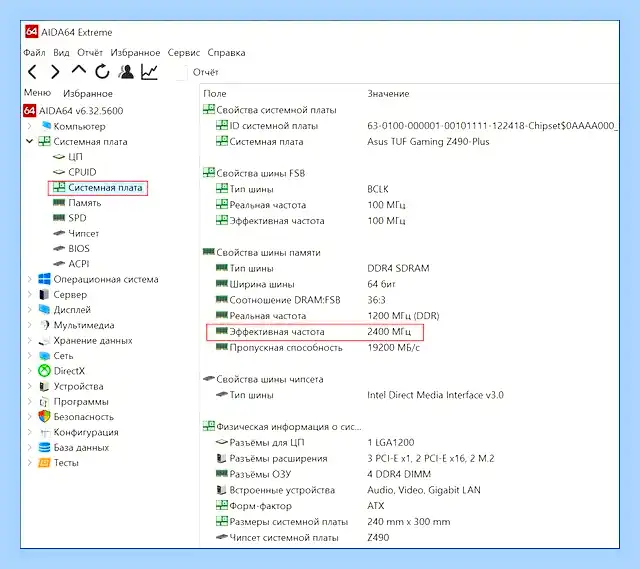
Task: Select the Компьютер icon in tree
Action: pos(47,126)
